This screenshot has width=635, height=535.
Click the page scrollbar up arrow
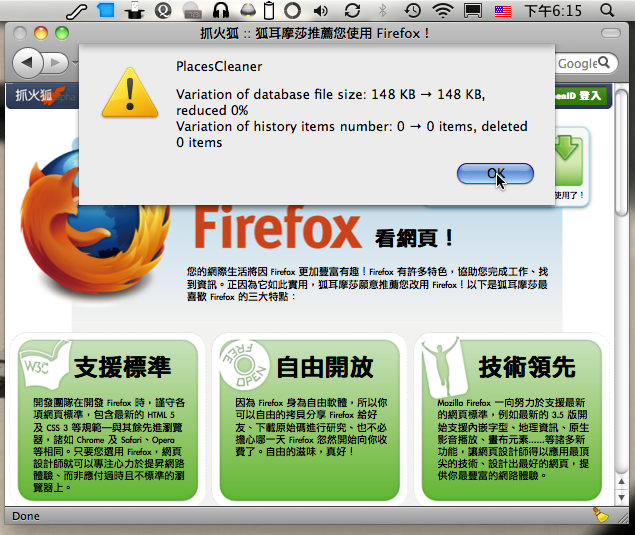(621, 482)
